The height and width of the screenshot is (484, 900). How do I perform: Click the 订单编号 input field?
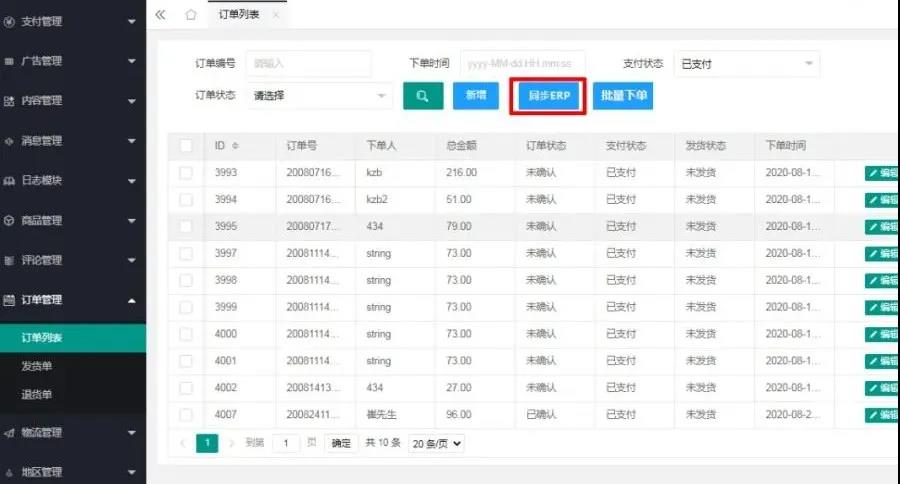pyautogui.click(x=309, y=64)
